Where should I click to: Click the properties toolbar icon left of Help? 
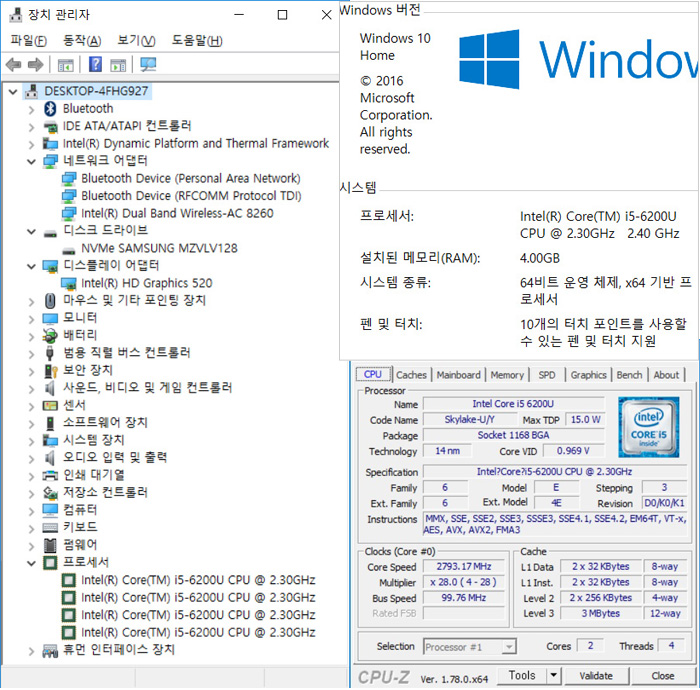pyautogui.click(x=66, y=65)
